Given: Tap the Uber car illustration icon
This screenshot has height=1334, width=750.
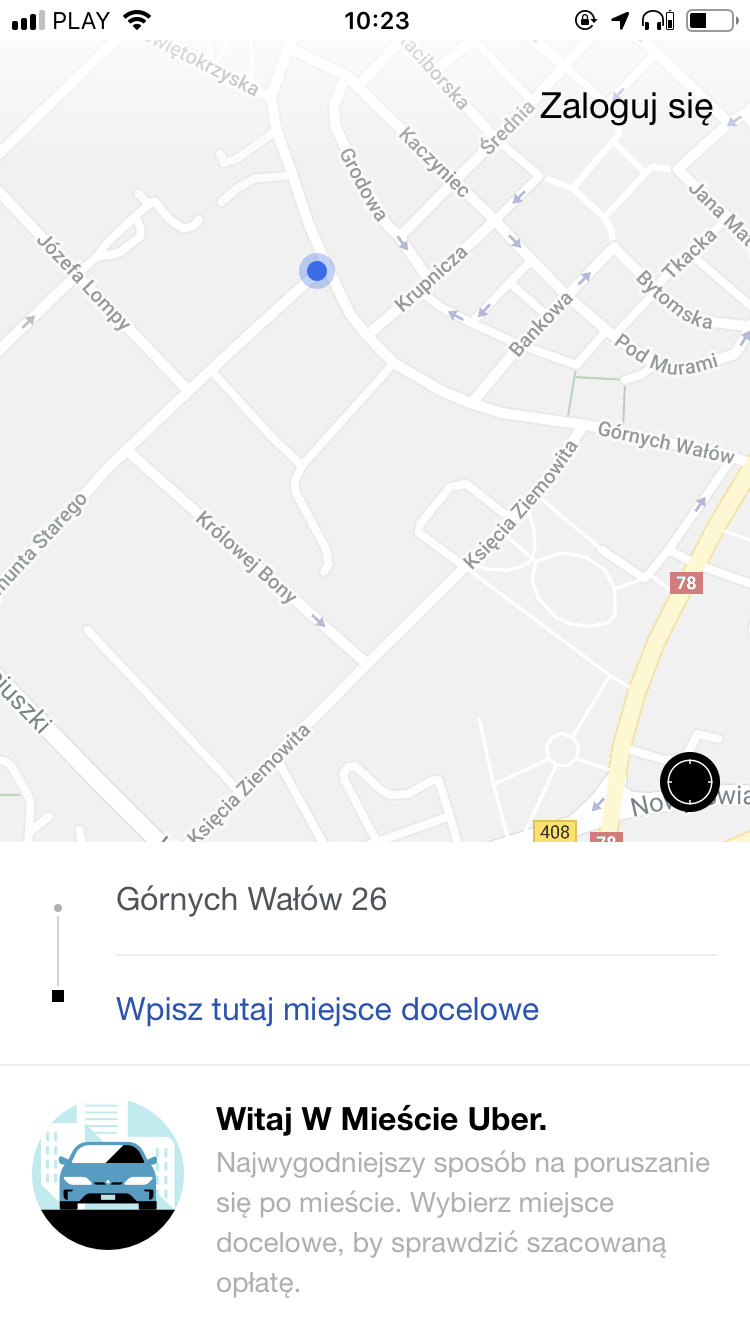Looking at the screenshot, I should [x=108, y=1175].
